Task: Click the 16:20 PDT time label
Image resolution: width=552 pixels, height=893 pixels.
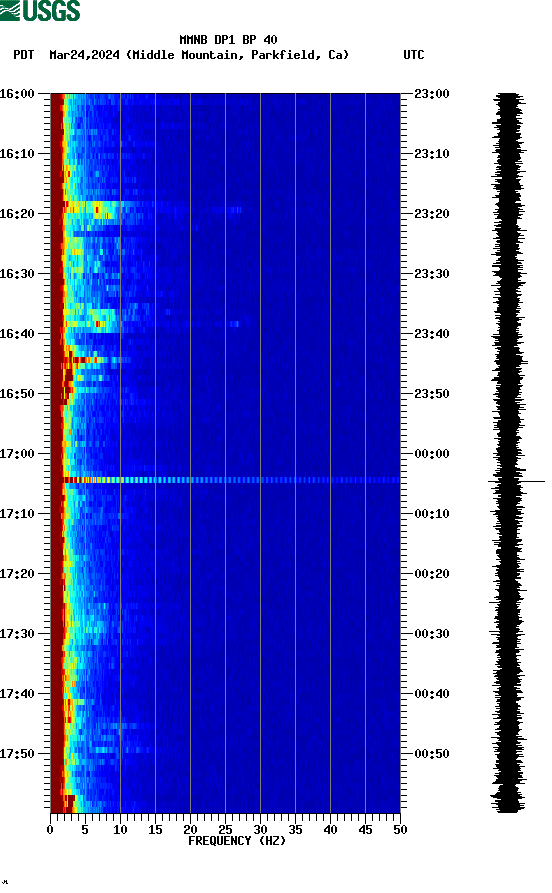Action: click(x=17, y=214)
